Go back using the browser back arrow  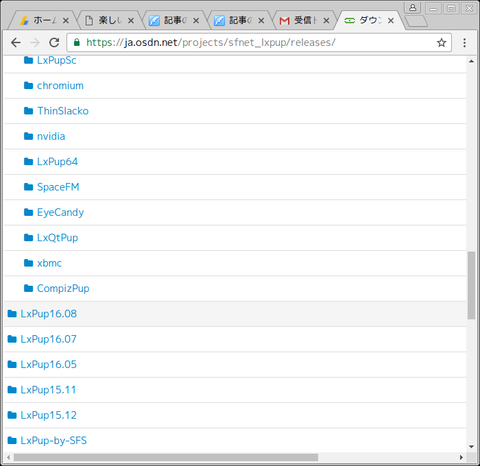point(16,43)
